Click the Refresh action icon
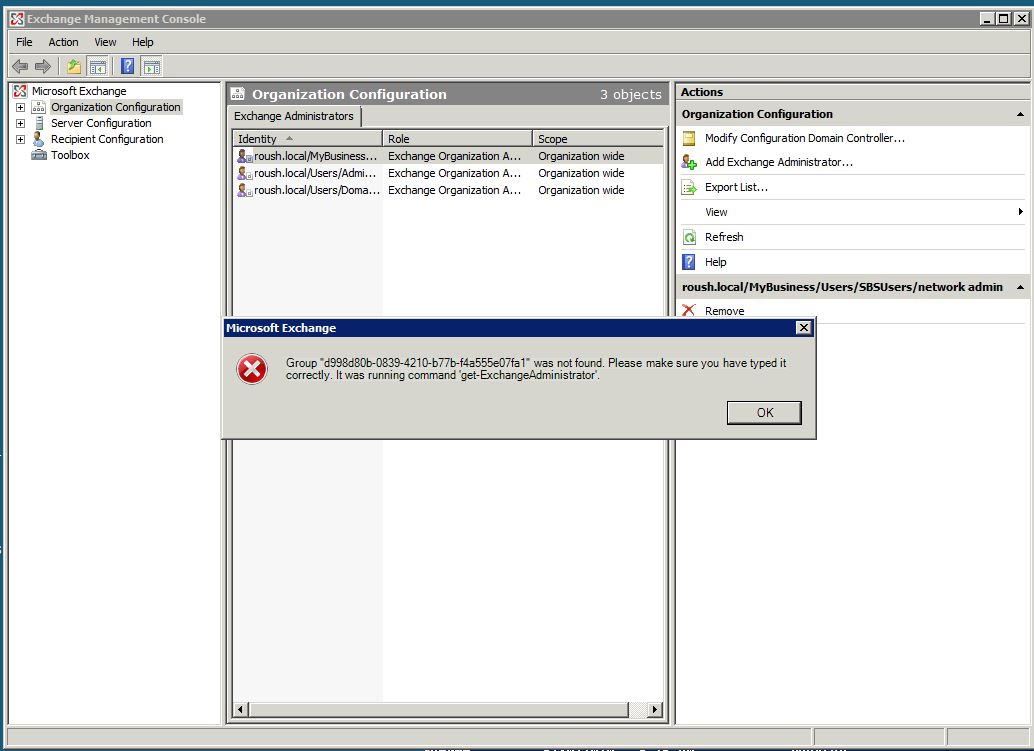The image size is (1034, 751). [689, 237]
